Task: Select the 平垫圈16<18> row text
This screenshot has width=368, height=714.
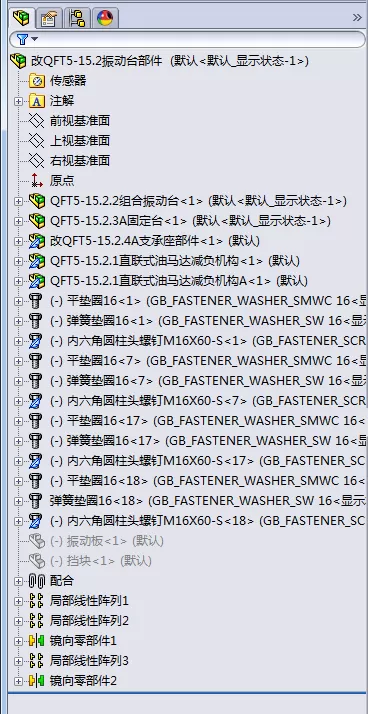Action: click(208, 481)
